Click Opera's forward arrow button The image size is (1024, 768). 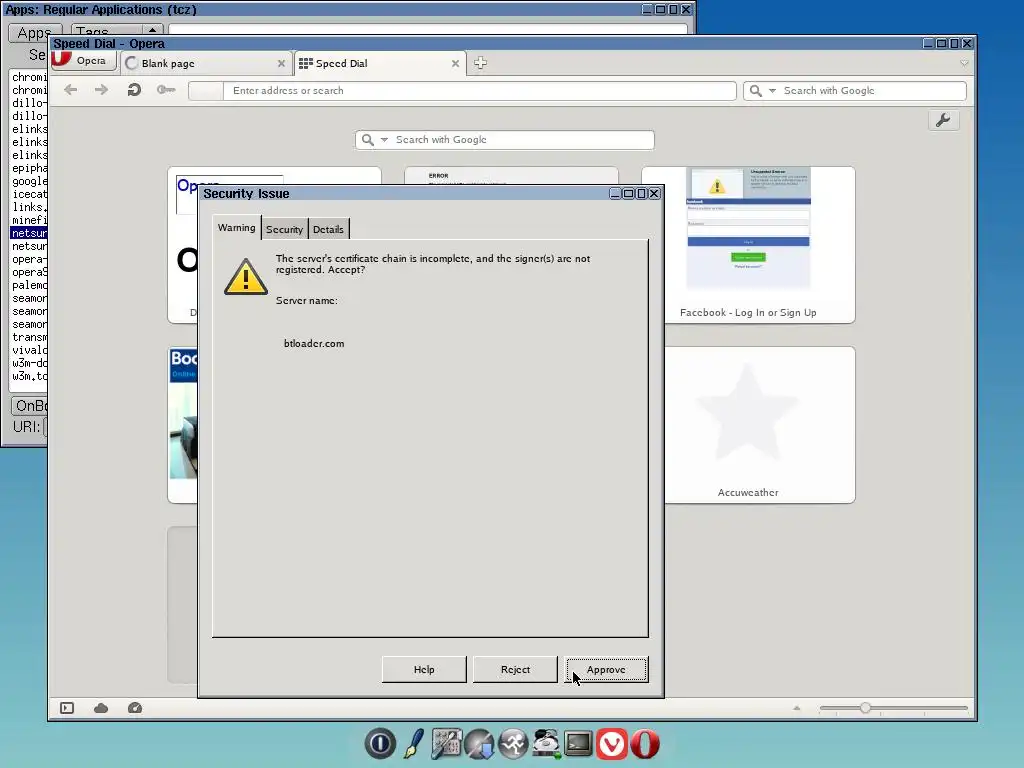tap(101, 90)
